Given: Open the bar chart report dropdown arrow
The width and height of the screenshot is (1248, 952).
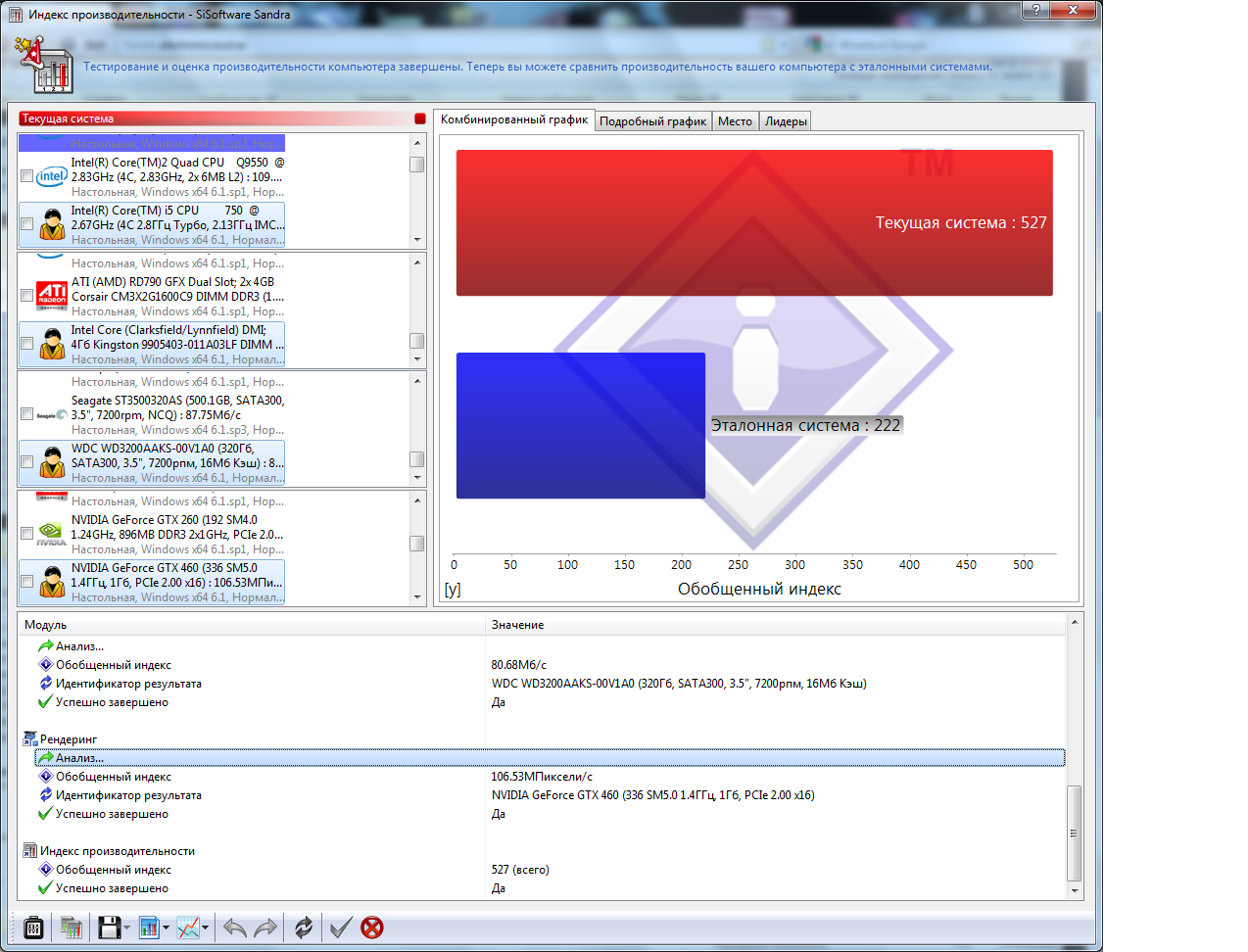Looking at the screenshot, I should point(166,928).
